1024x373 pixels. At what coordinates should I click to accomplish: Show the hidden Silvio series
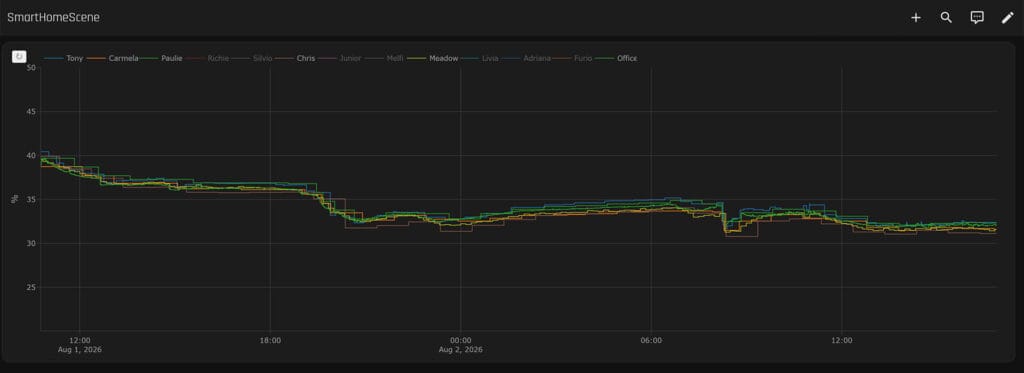(251, 58)
